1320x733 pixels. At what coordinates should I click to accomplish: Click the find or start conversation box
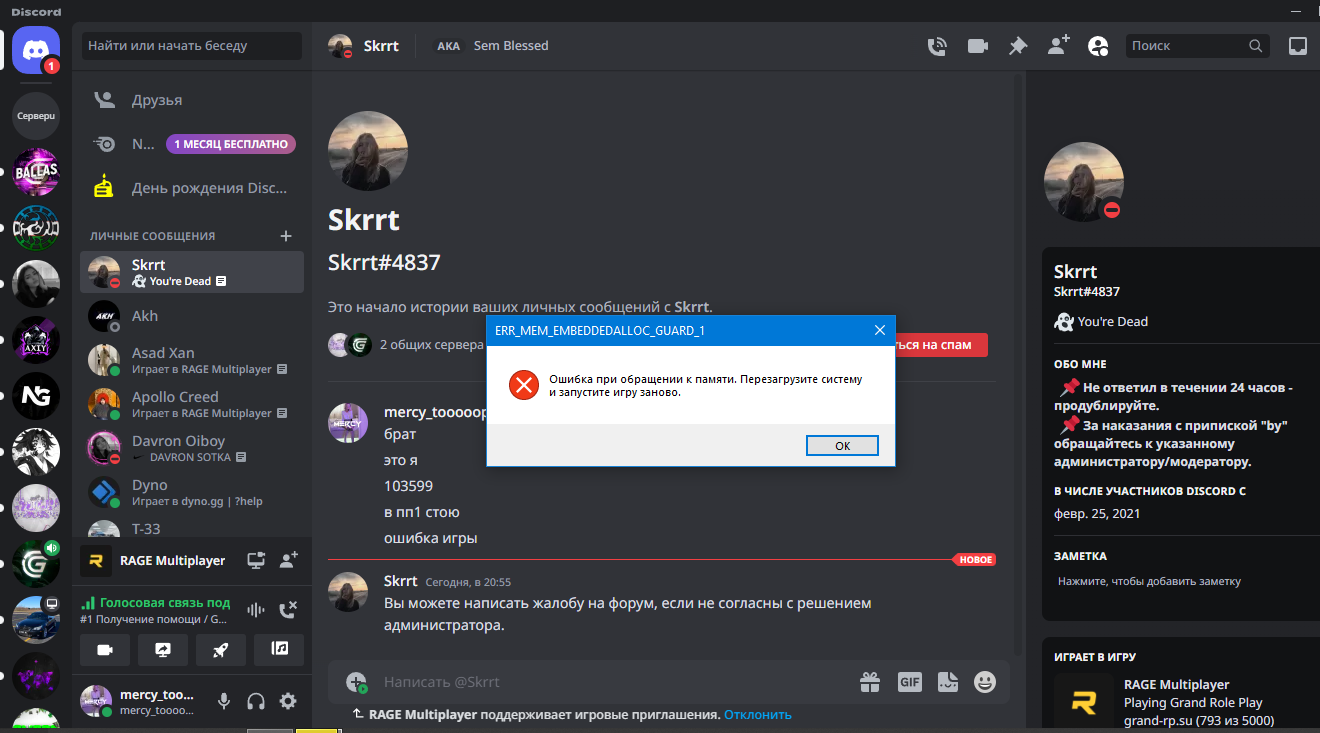pyautogui.click(x=192, y=46)
